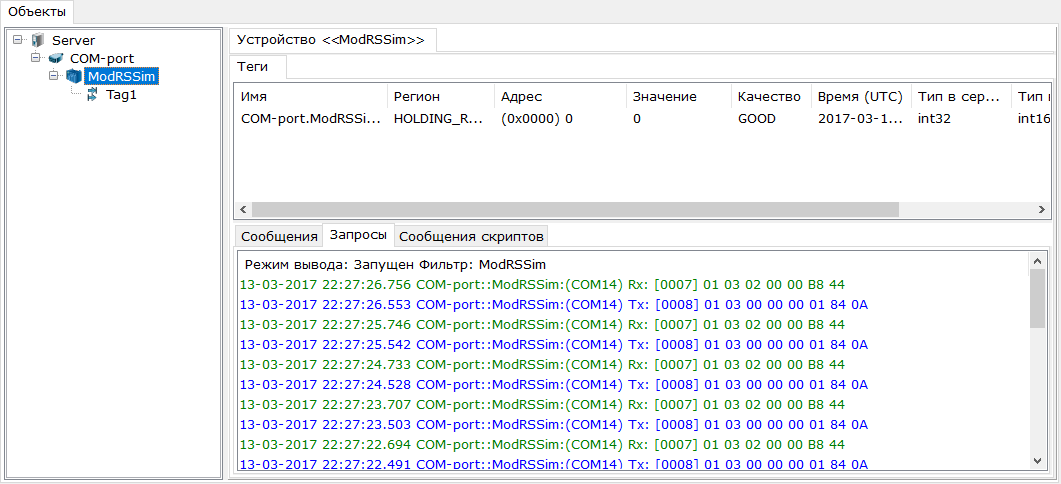Click the HOLDING_R... region cell
The width and height of the screenshot is (1061, 484).
pyautogui.click(x=436, y=118)
